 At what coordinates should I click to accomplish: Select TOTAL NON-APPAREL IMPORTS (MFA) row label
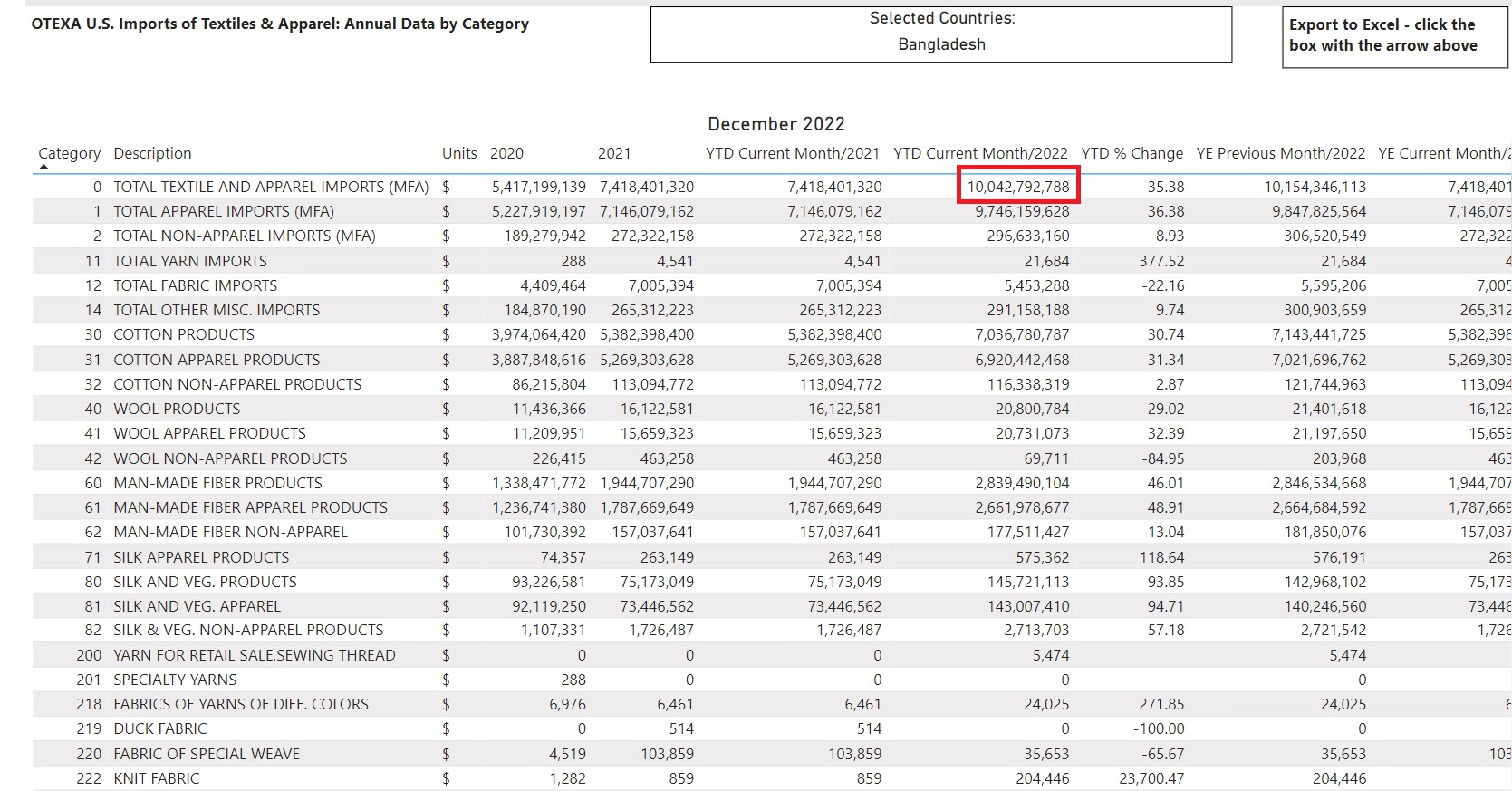tap(245, 236)
